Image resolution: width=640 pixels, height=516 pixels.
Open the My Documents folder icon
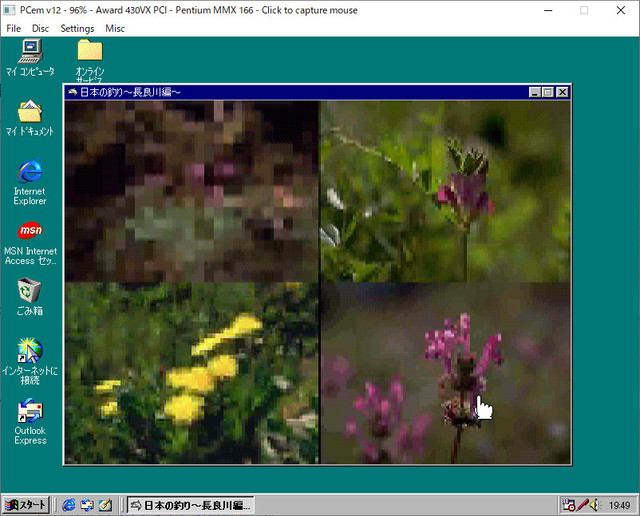30,118
